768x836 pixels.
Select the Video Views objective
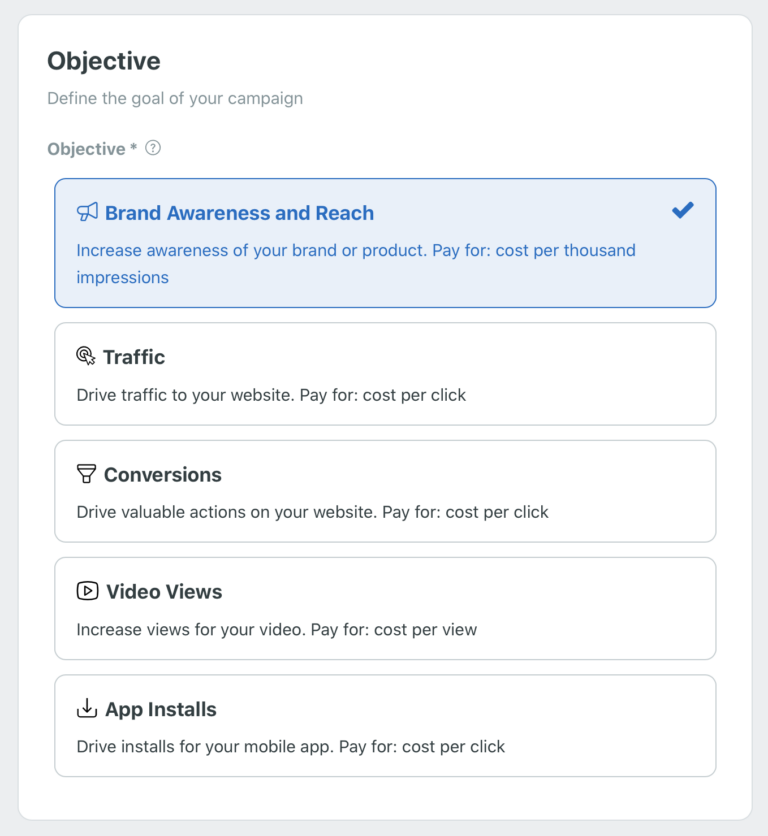click(x=385, y=608)
